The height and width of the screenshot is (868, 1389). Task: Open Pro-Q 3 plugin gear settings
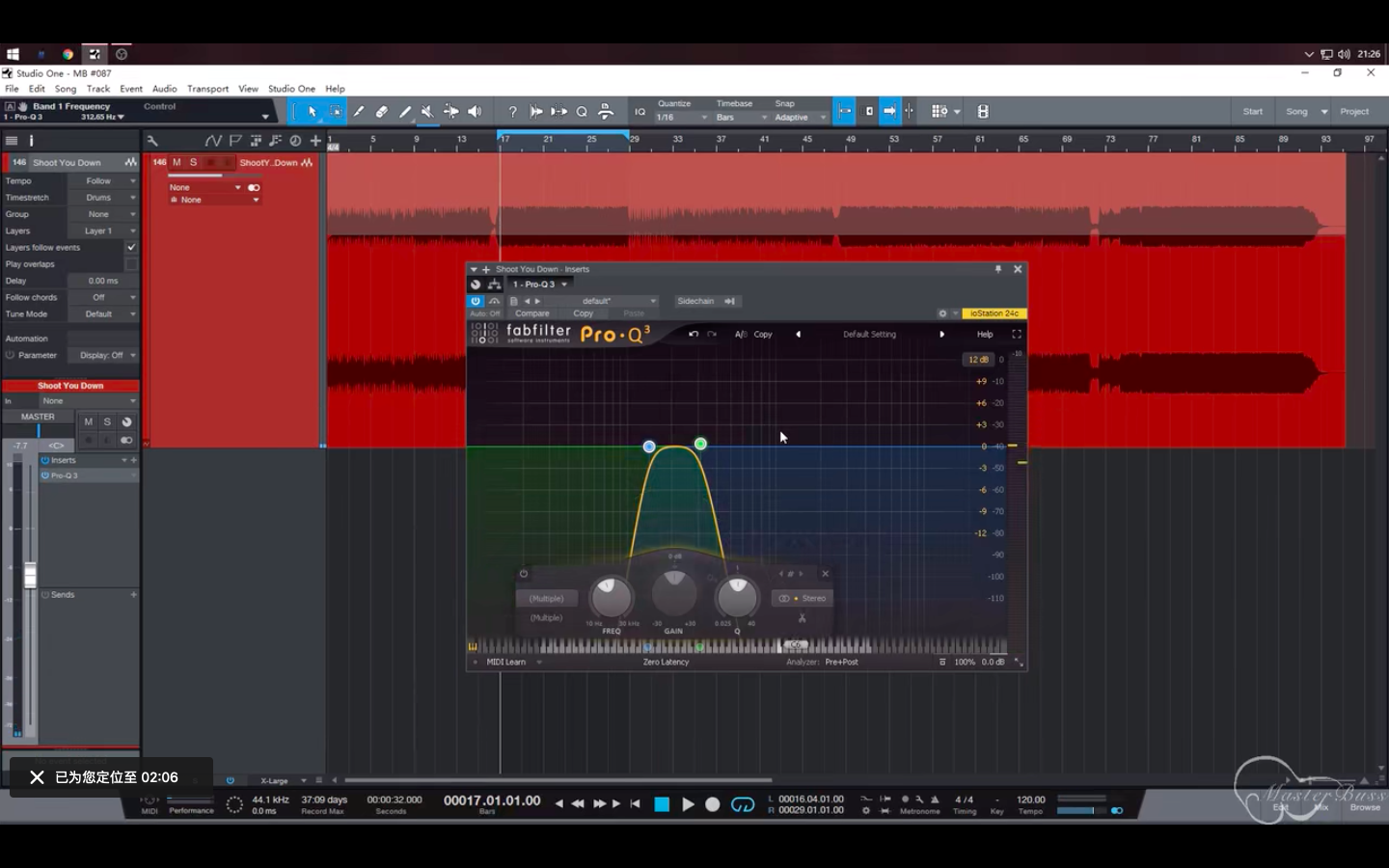coord(942,313)
